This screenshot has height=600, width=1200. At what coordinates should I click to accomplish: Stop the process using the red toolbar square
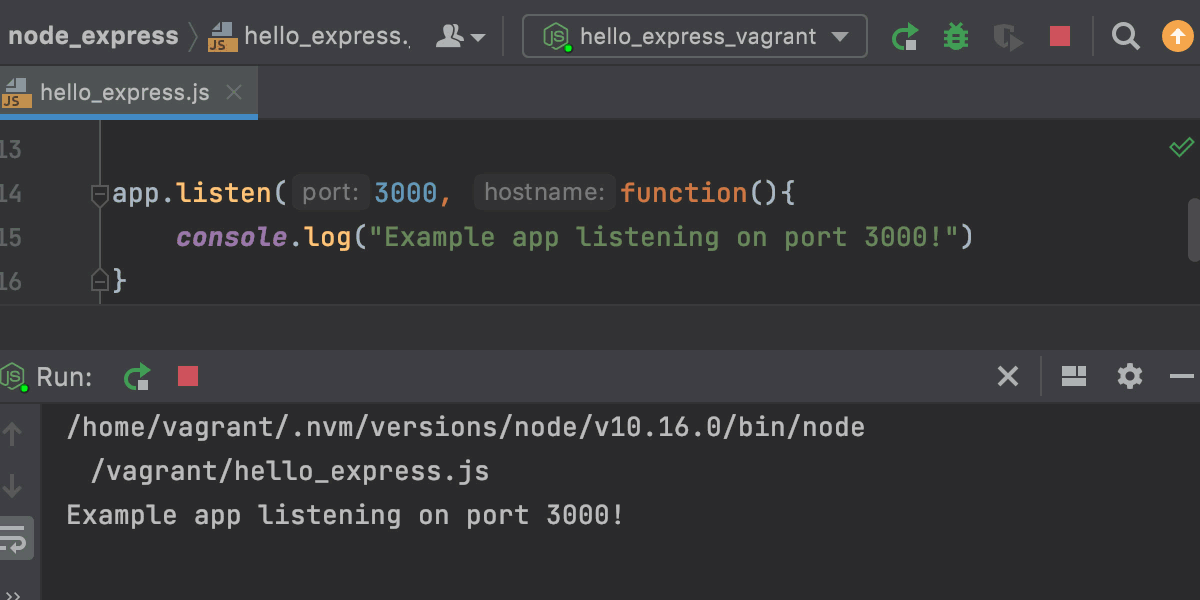pos(1059,36)
